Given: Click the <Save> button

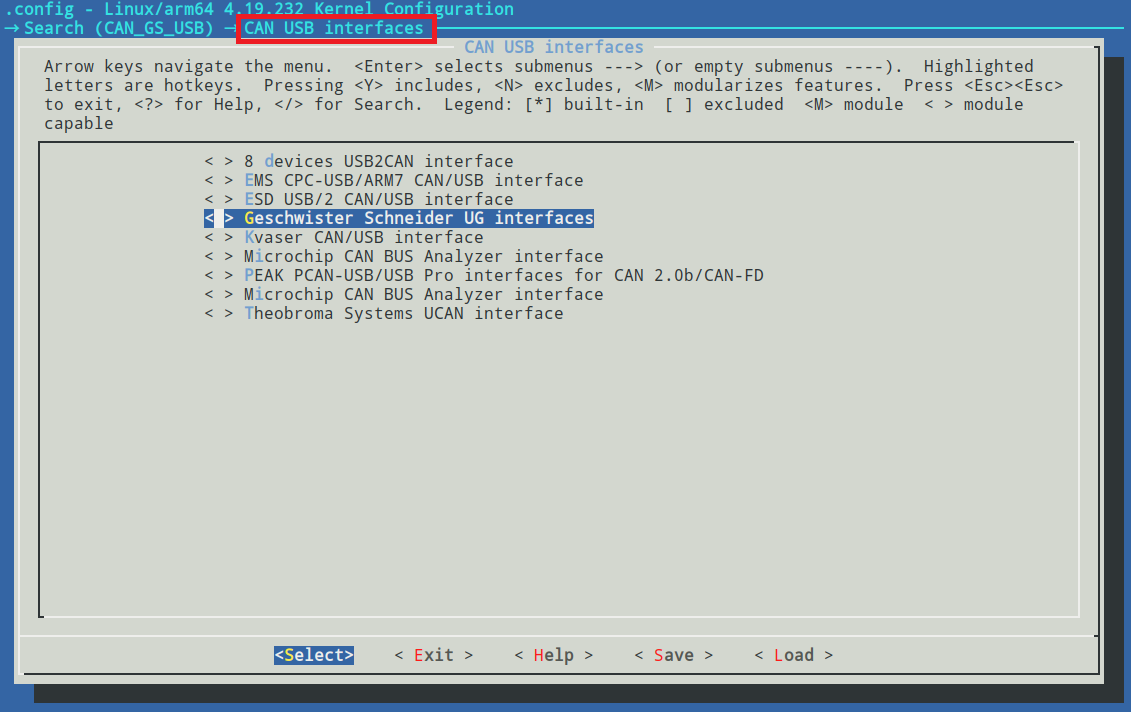Looking at the screenshot, I should pyautogui.click(x=673, y=655).
